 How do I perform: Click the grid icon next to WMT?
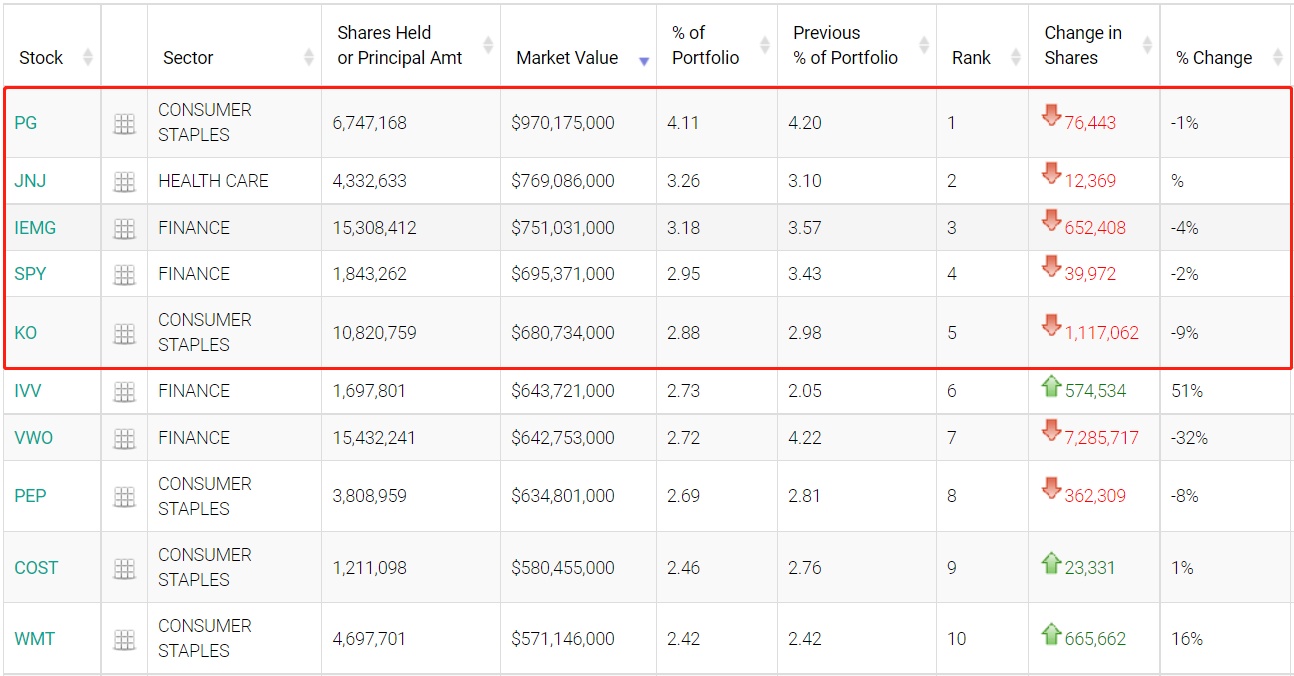(x=124, y=640)
